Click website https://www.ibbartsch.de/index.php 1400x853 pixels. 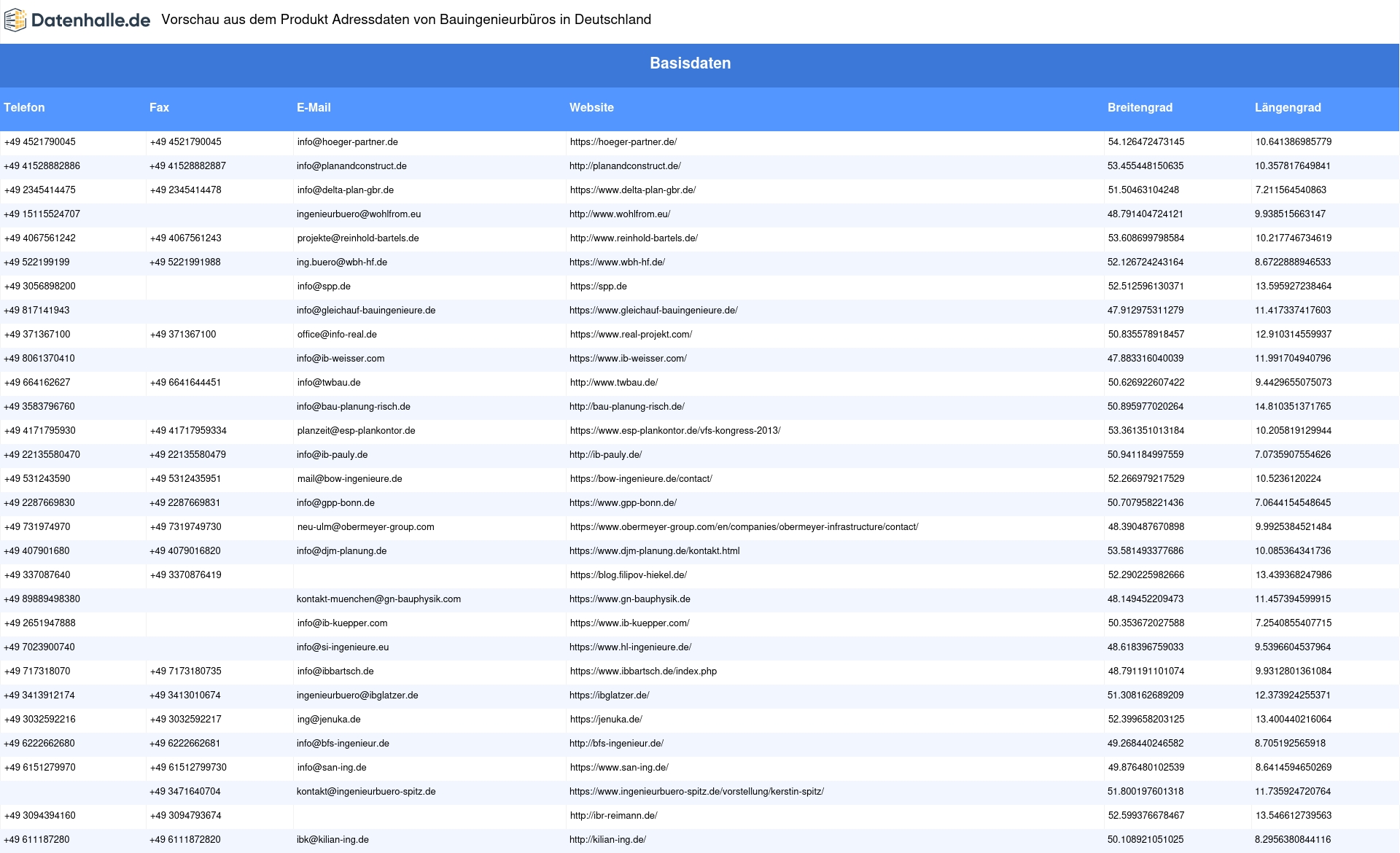(x=644, y=671)
